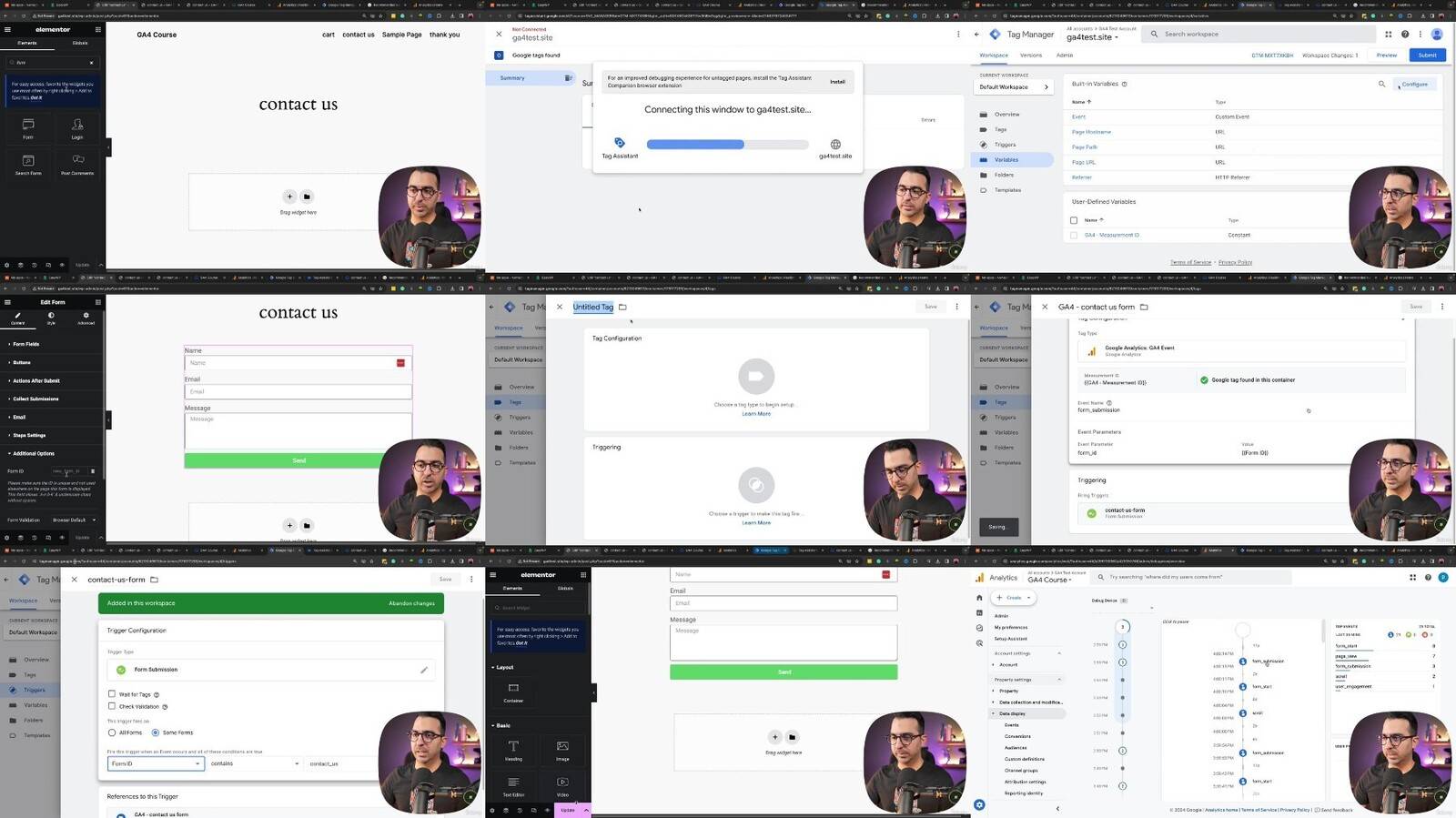Screen dimensions: 1456x818
Task: Open the Create dropdown in Analytics Admin
Action: point(1014,598)
